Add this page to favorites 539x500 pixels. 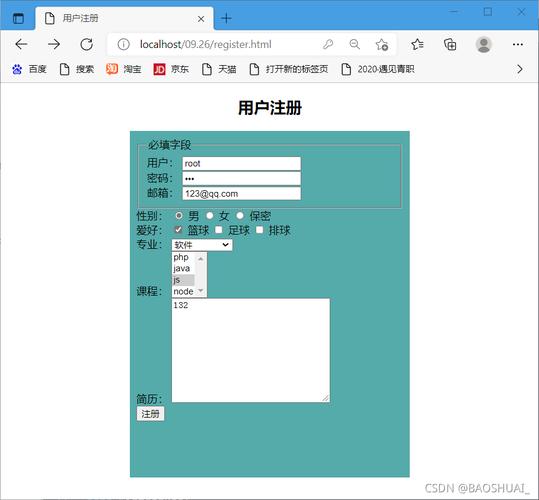pyautogui.click(x=382, y=44)
